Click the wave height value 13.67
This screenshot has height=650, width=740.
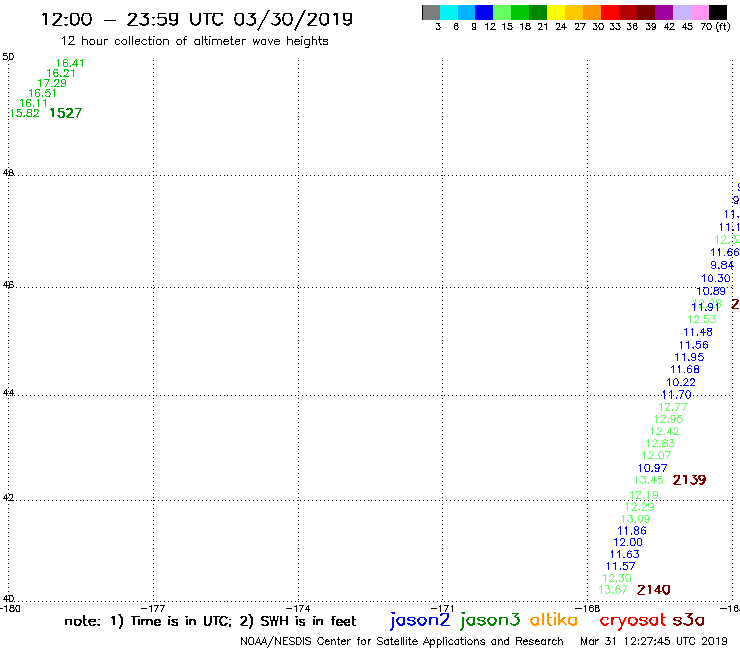point(613,590)
